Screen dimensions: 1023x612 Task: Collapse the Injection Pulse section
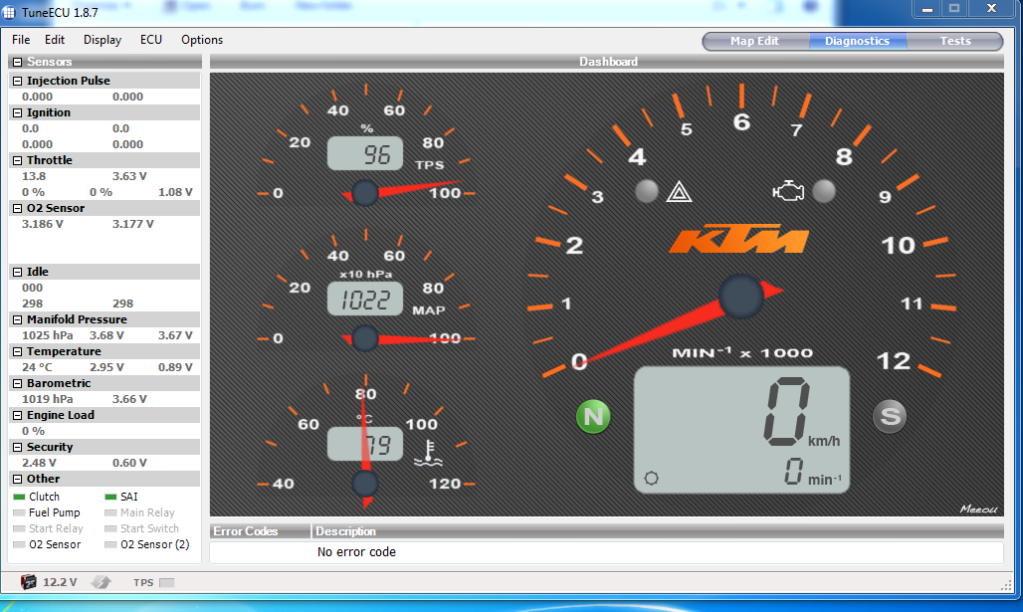pos(17,81)
